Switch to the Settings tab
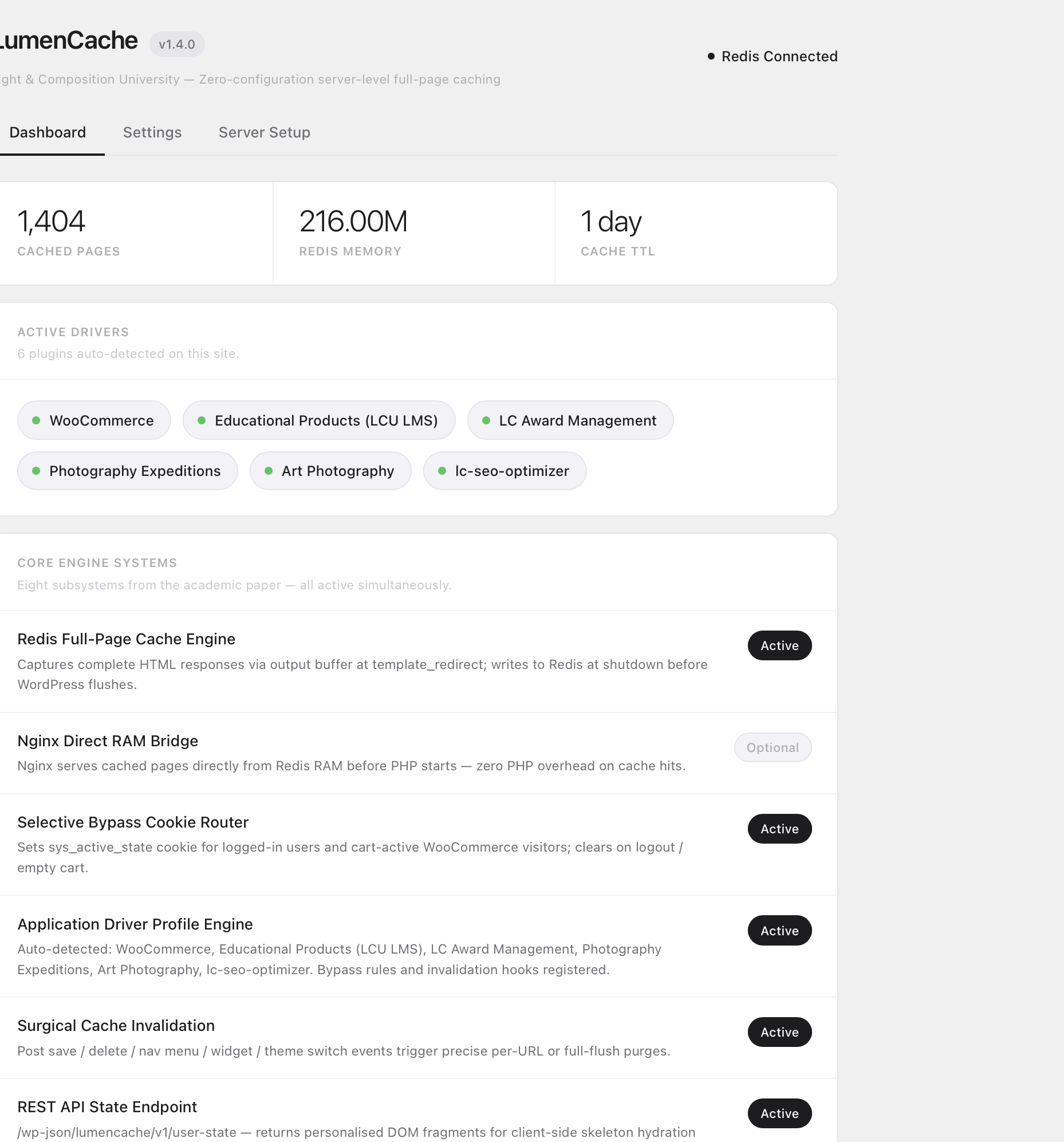The width and height of the screenshot is (1064, 1142). [152, 133]
